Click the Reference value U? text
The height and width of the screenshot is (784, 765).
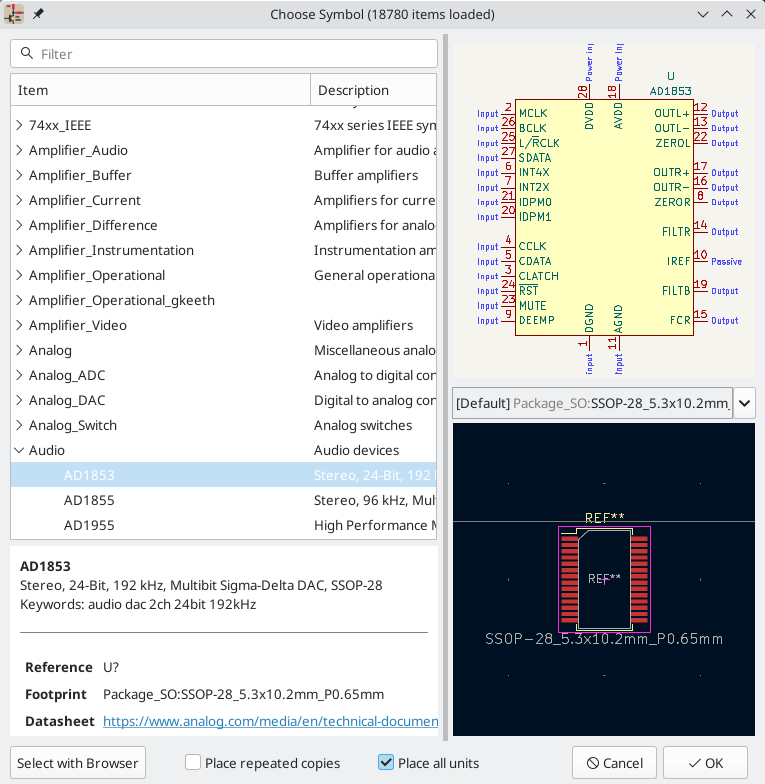[x=111, y=667]
